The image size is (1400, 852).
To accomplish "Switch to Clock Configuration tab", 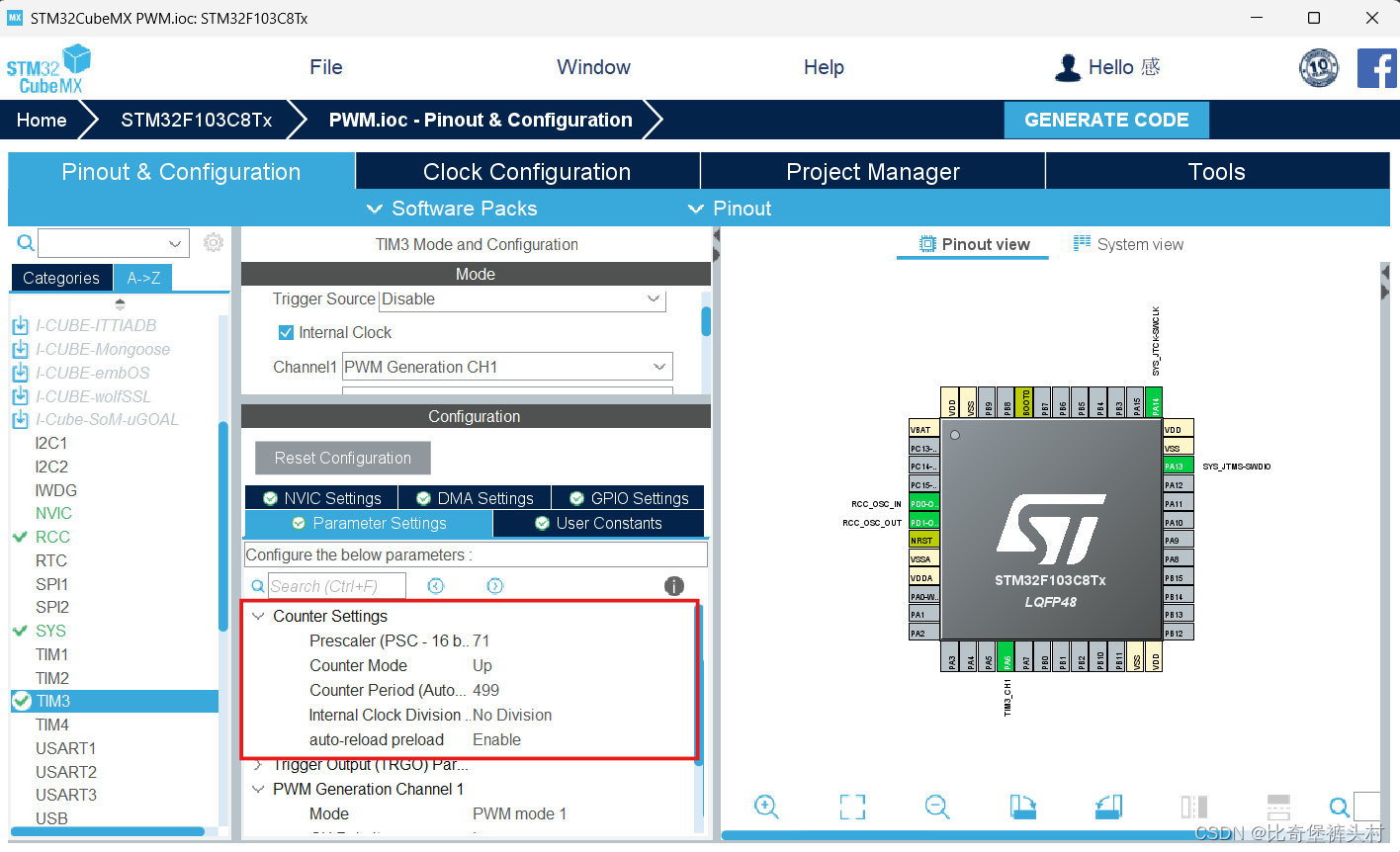I will [x=527, y=171].
